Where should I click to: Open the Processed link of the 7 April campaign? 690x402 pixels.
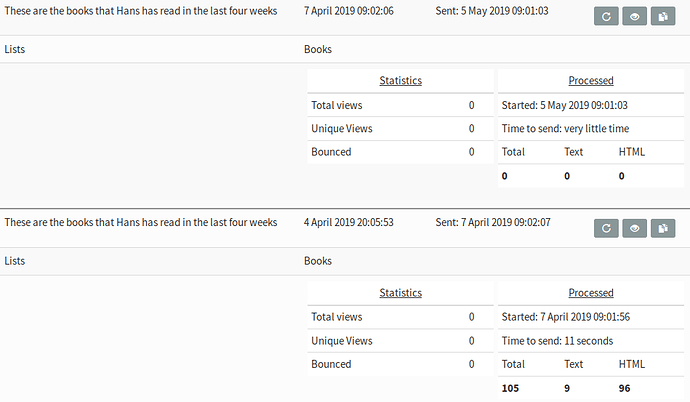591,293
